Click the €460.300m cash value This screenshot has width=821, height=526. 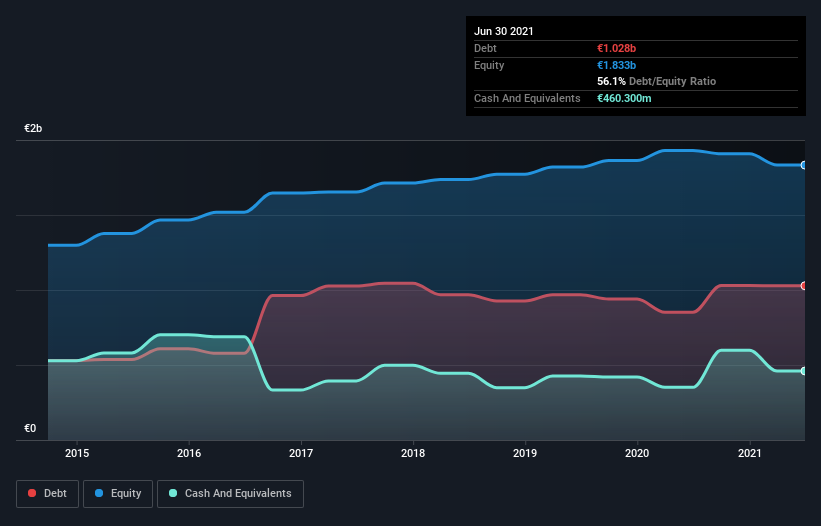click(x=624, y=98)
